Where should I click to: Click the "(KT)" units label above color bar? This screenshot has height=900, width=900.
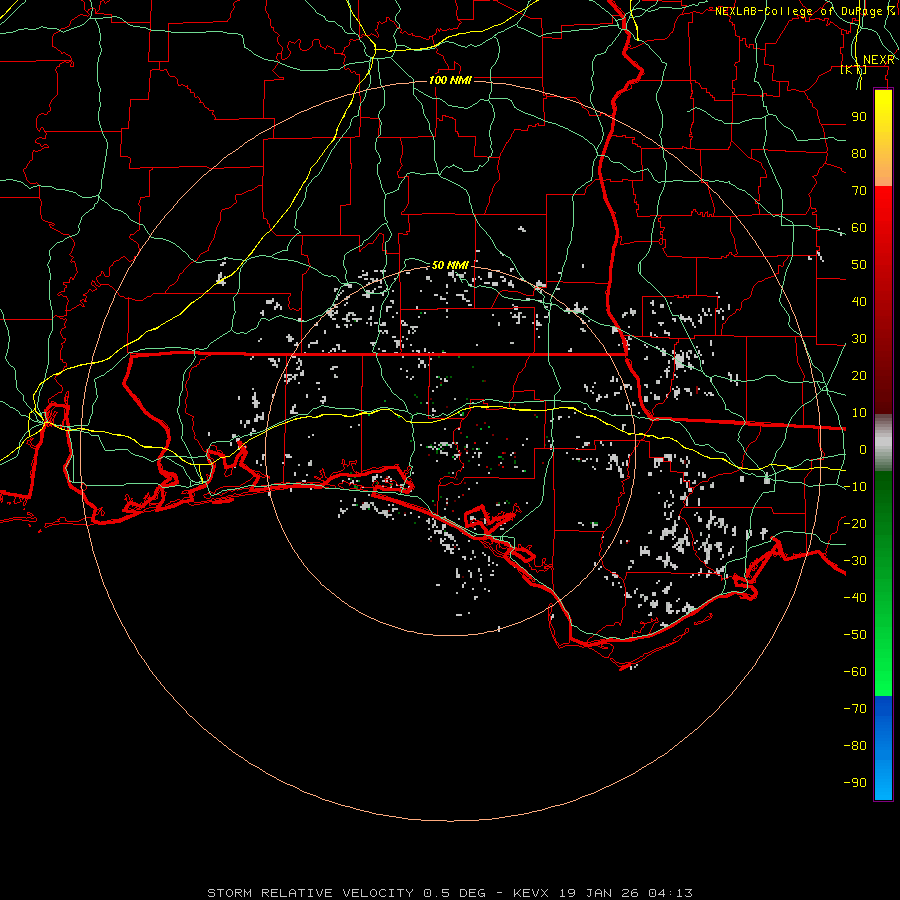(x=854, y=69)
